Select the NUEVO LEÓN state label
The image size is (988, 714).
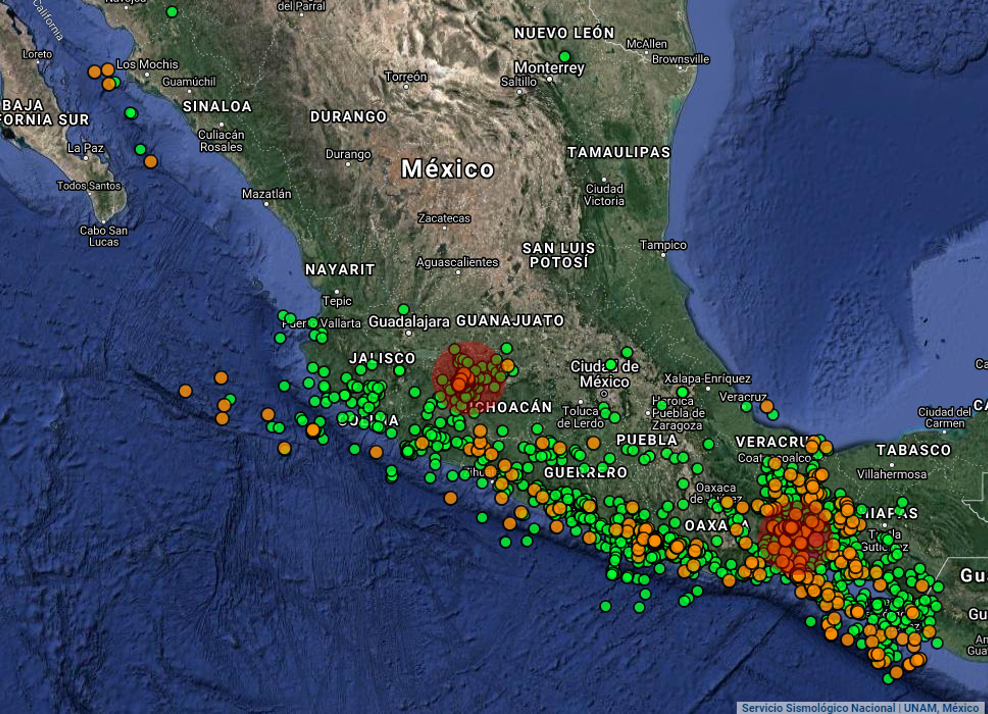564,33
